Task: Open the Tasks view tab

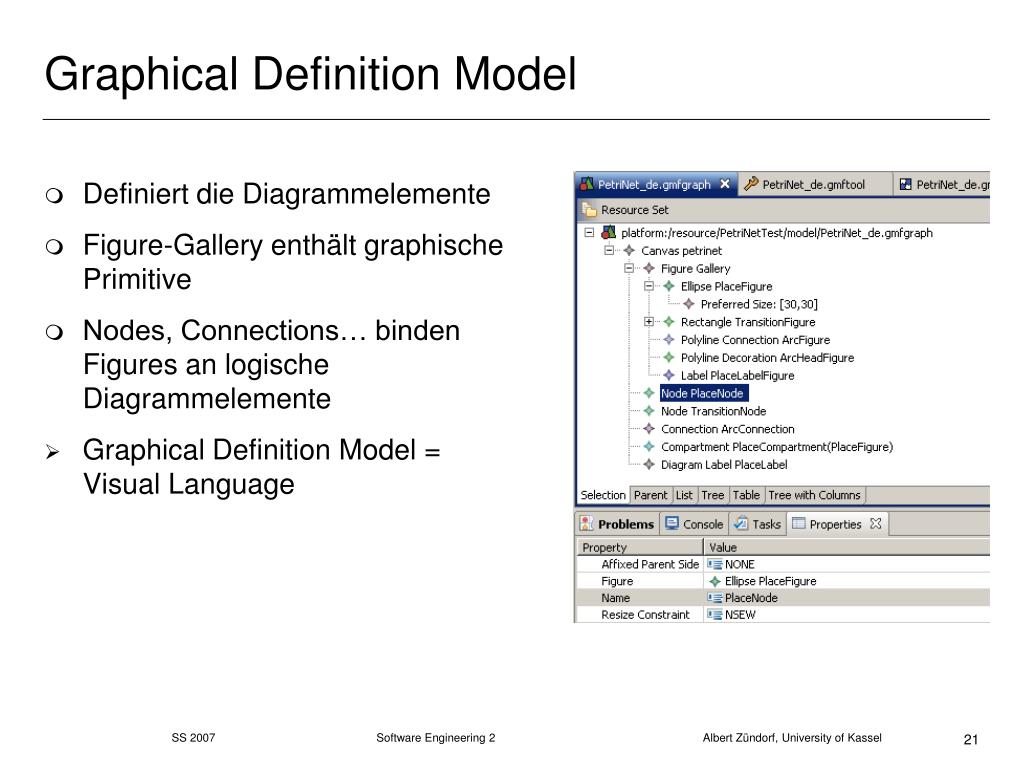Action: tap(757, 524)
